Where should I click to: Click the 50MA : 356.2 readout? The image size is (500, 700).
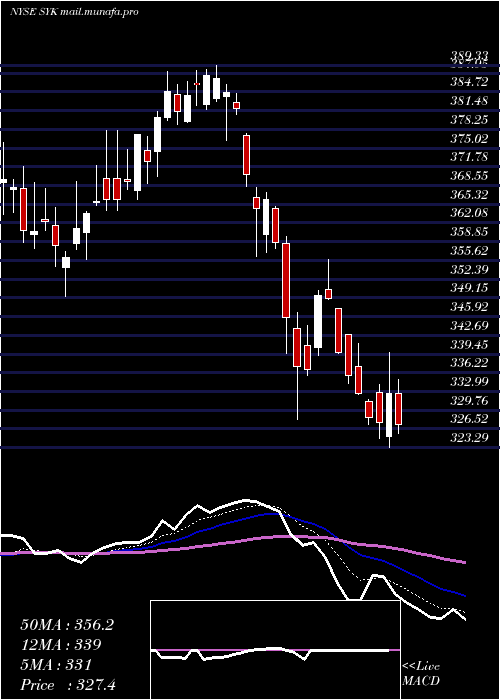(67, 625)
